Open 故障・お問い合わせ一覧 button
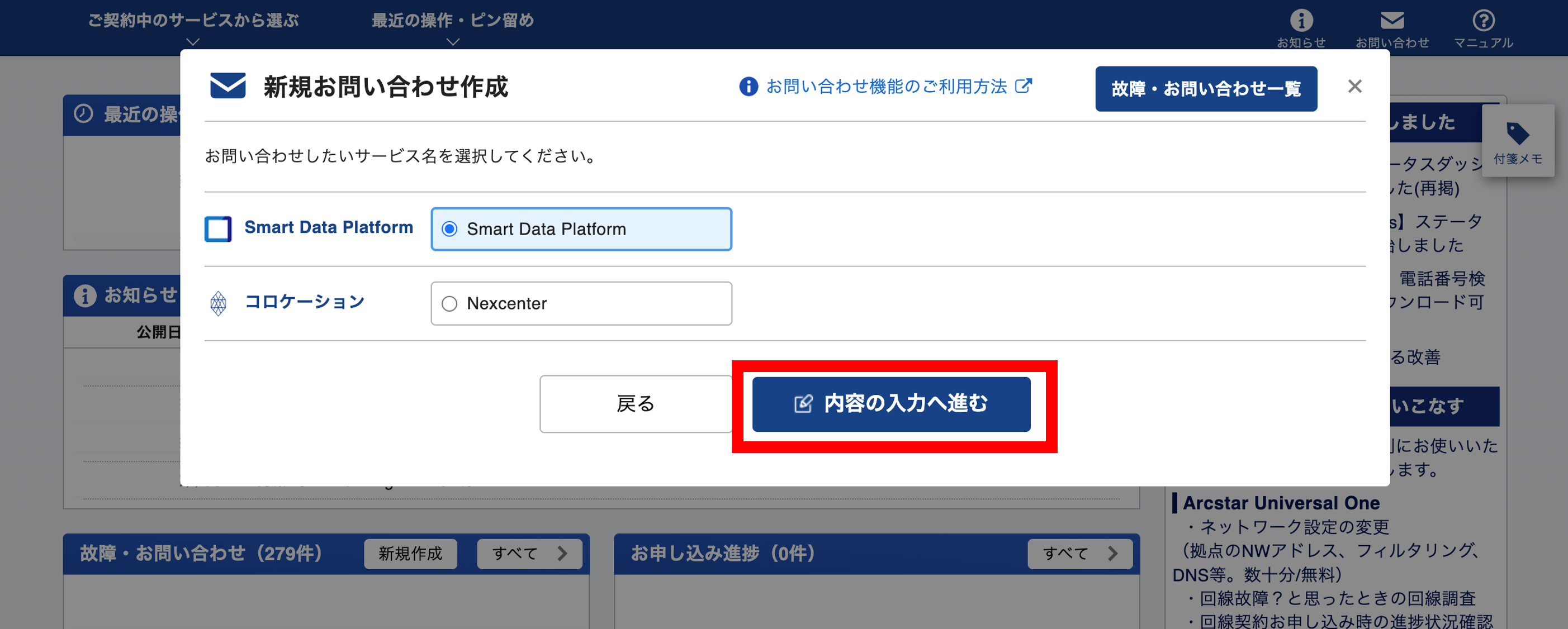 (x=1205, y=89)
